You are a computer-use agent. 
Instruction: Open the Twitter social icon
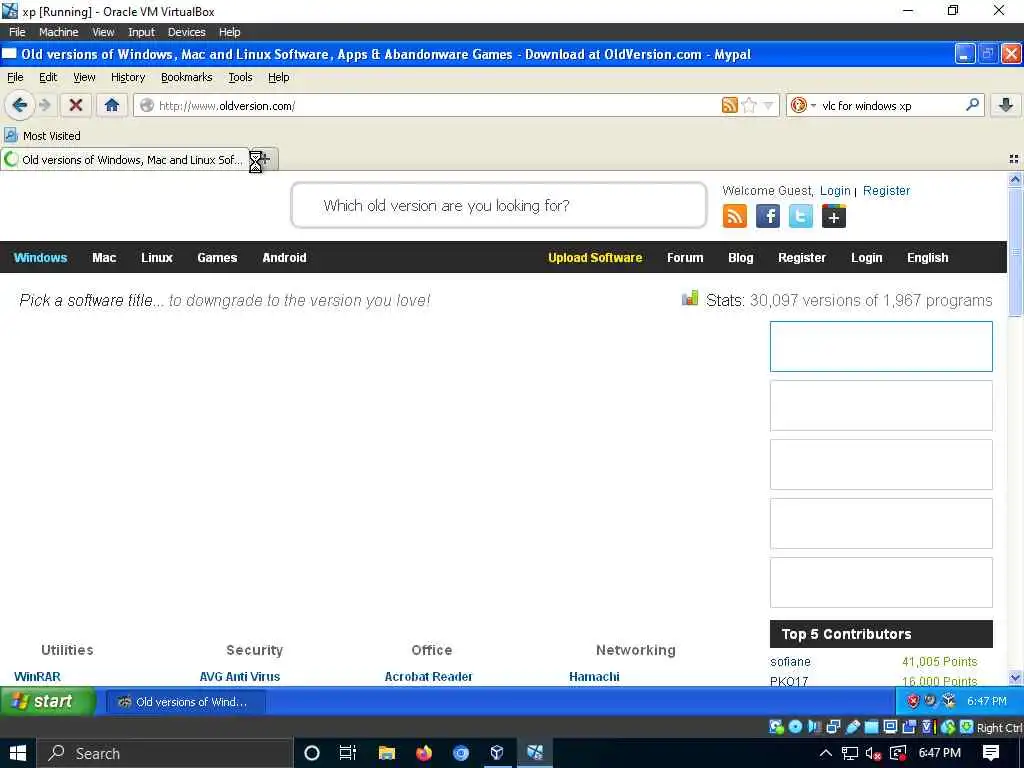point(801,216)
